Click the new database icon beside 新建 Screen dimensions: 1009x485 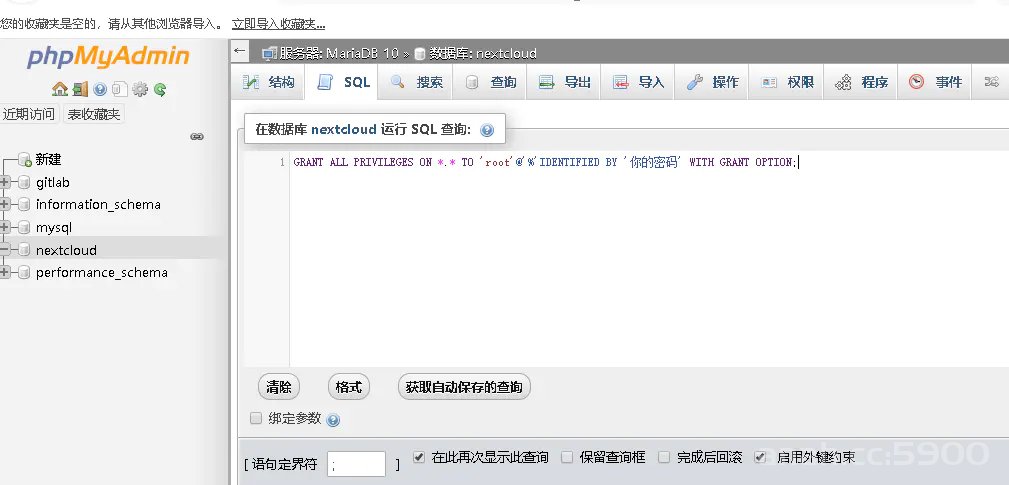click(24, 160)
